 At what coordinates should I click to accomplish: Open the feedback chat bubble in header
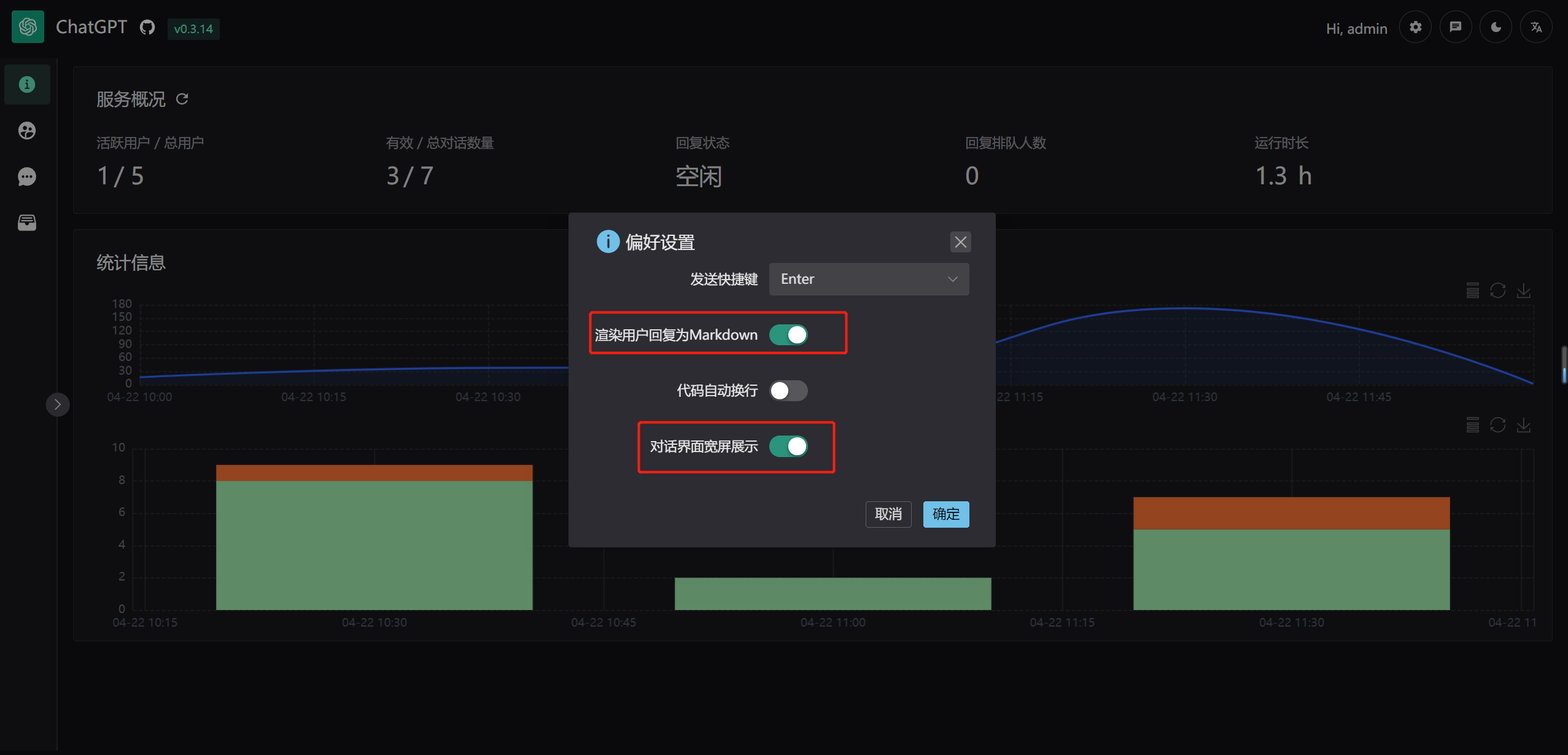tap(1455, 26)
